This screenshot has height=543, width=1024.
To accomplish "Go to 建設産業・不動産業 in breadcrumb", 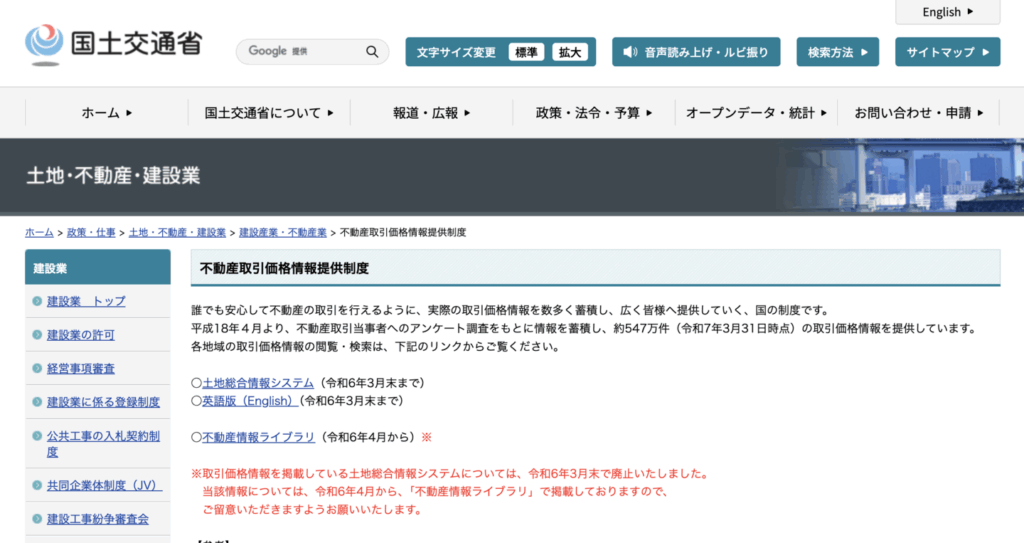I will [x=283, y=232].
